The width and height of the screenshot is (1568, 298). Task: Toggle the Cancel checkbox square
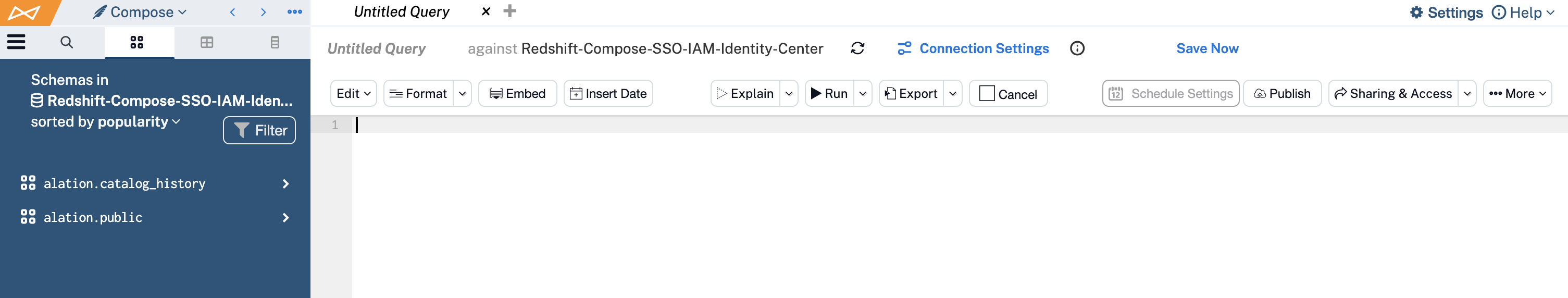[x=987, y=94]
